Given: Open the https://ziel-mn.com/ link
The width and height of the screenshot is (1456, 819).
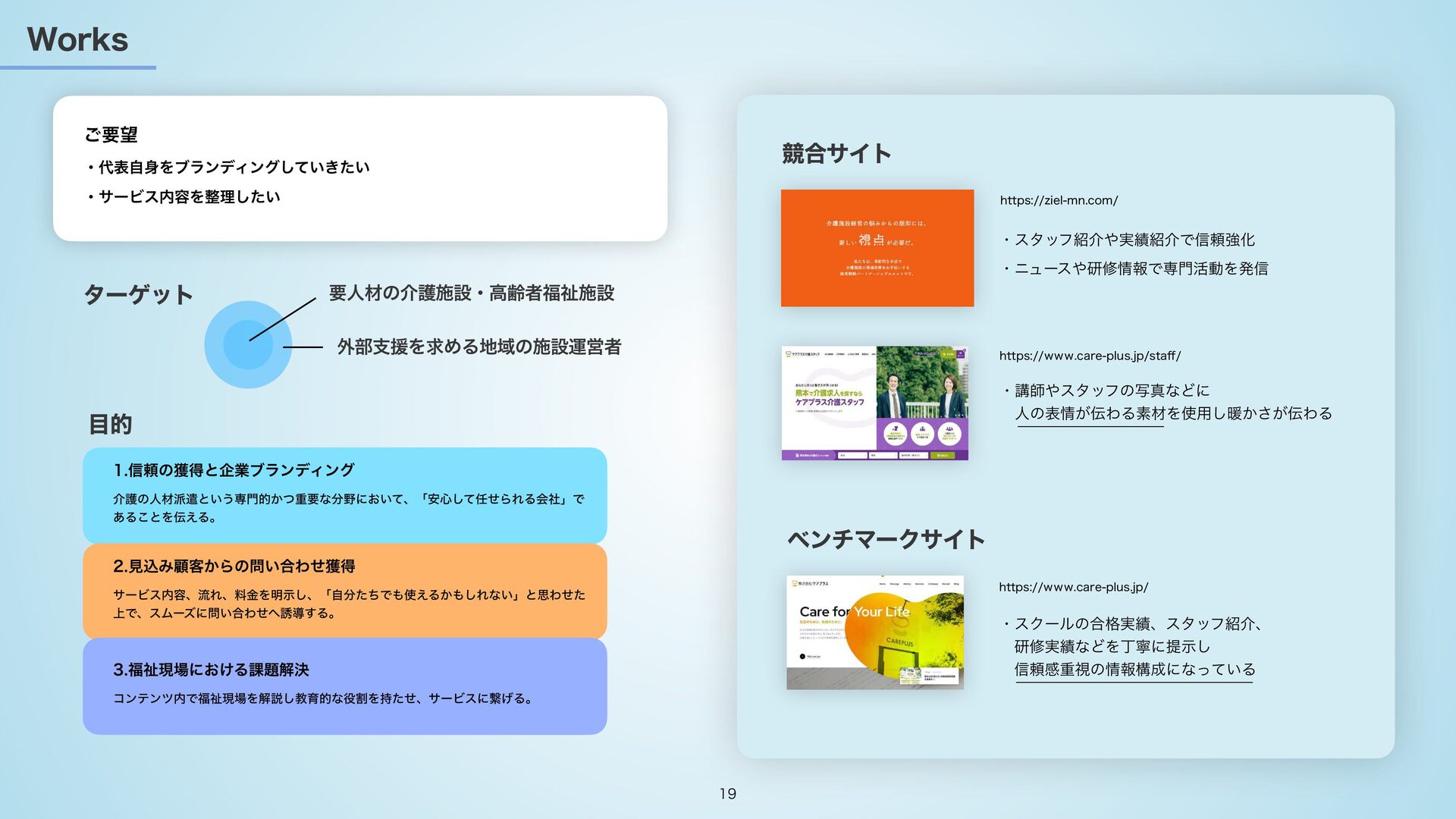Looking at the screenshot, I should (x=1058, y=200).
